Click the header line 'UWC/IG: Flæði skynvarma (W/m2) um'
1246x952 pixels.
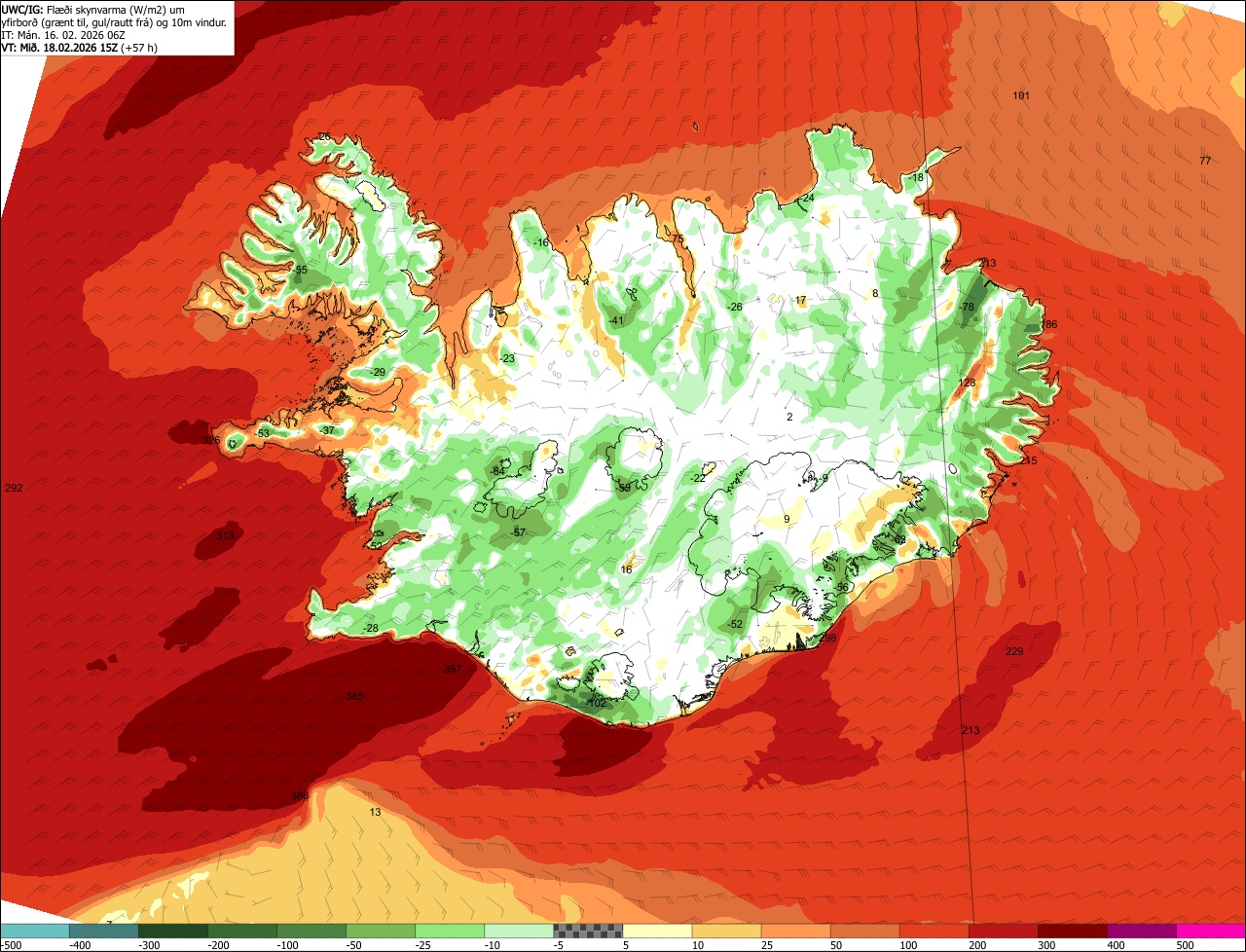94,9
